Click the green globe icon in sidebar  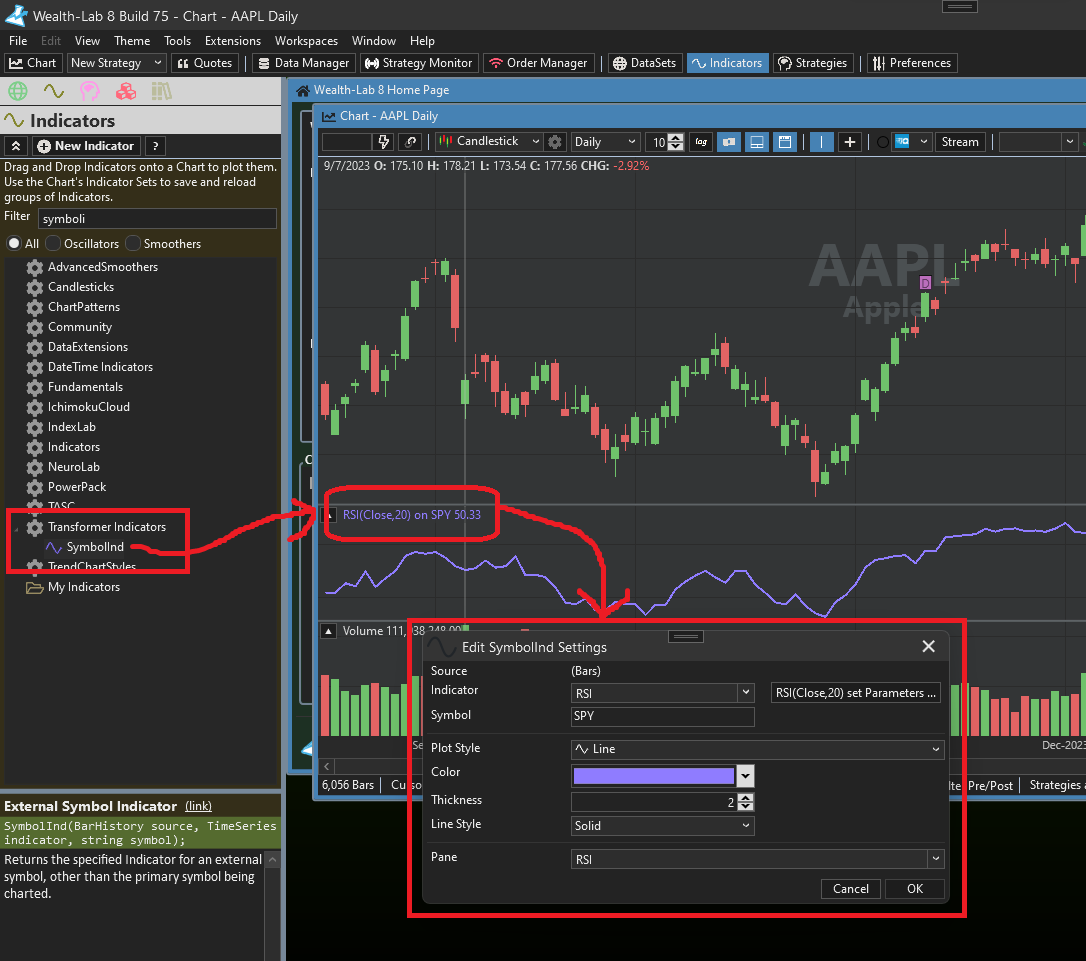(17, 92)
